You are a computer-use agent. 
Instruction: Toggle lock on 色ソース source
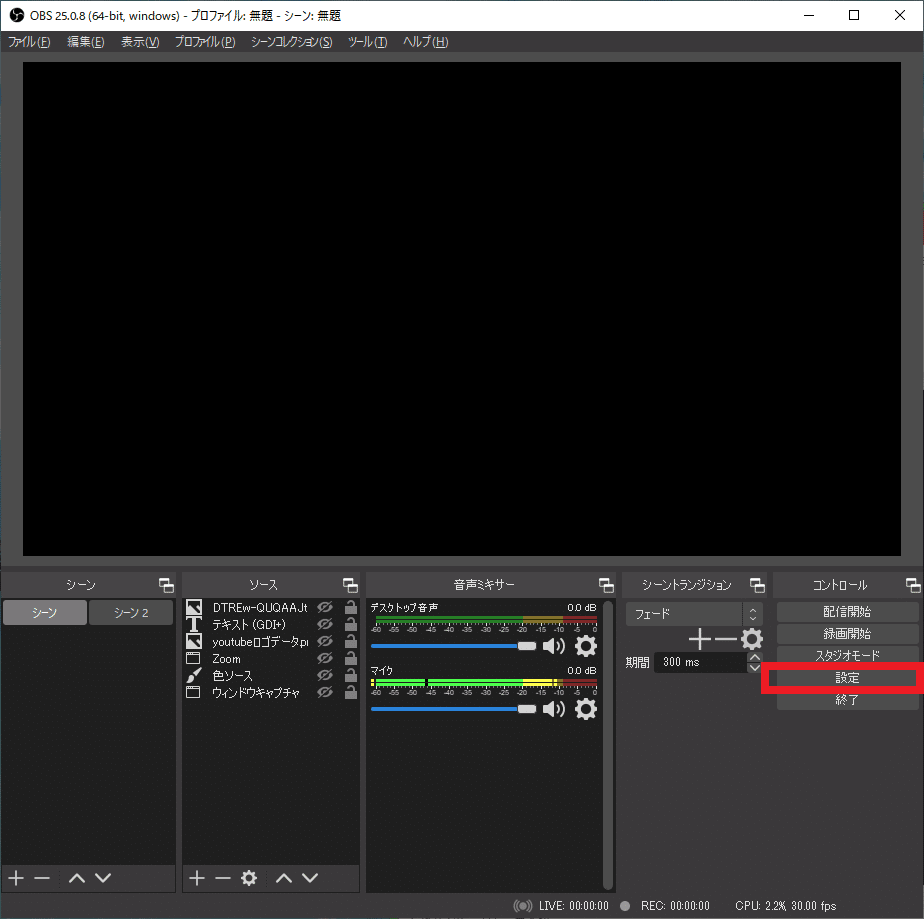[x=351, y=675]
